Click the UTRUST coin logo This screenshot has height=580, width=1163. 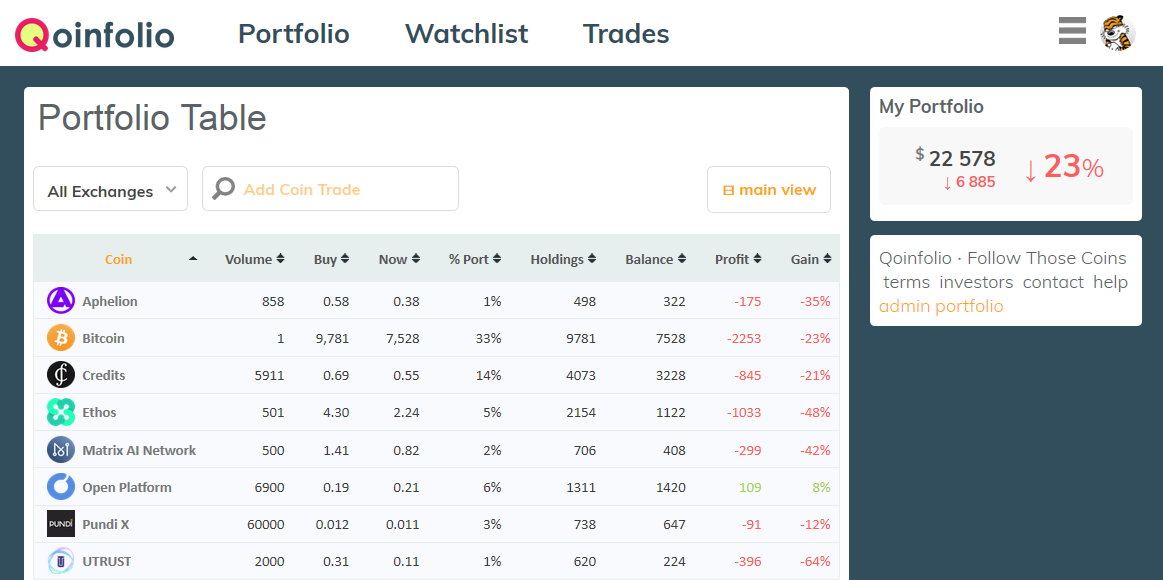coord(61,560)
